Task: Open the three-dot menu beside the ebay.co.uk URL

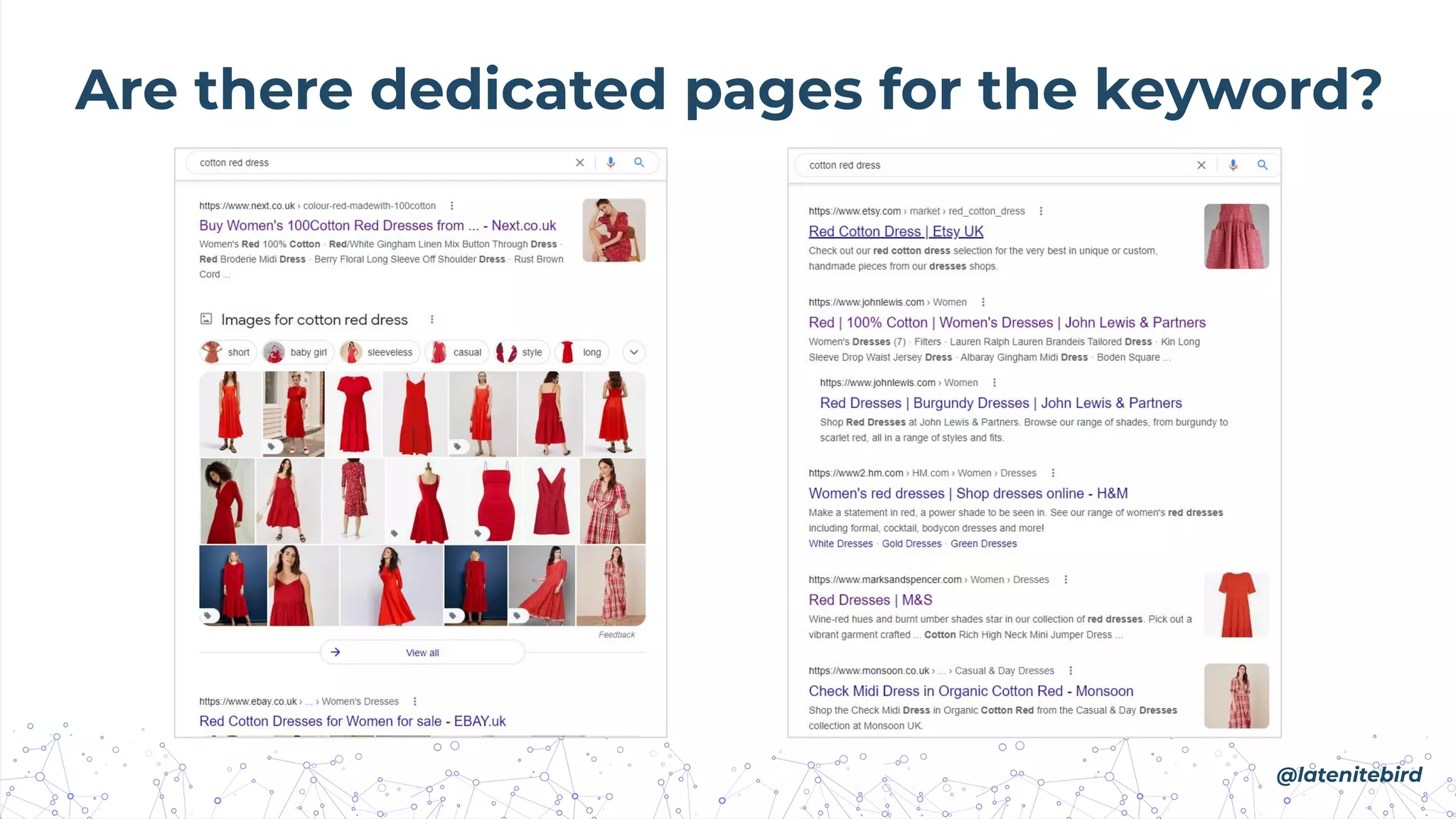Action: click(x=414, y=702)
